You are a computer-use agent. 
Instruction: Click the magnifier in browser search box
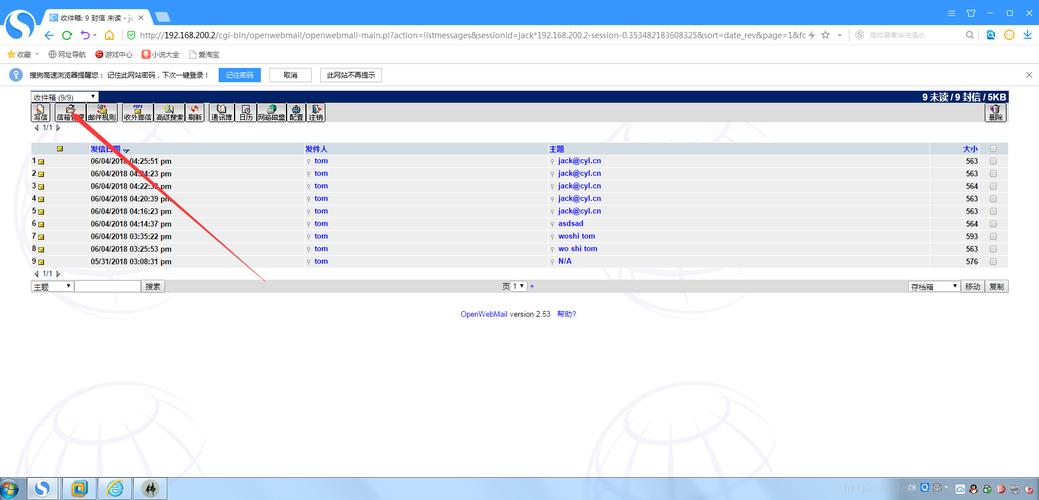pos(969,35)
